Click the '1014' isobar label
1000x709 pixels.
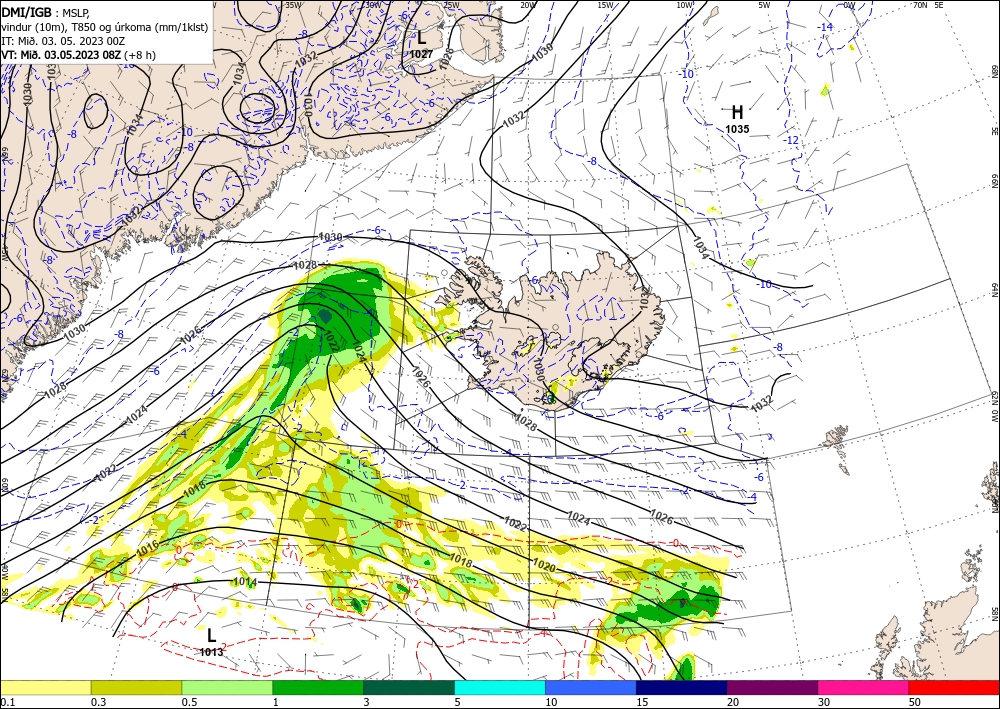245,581
